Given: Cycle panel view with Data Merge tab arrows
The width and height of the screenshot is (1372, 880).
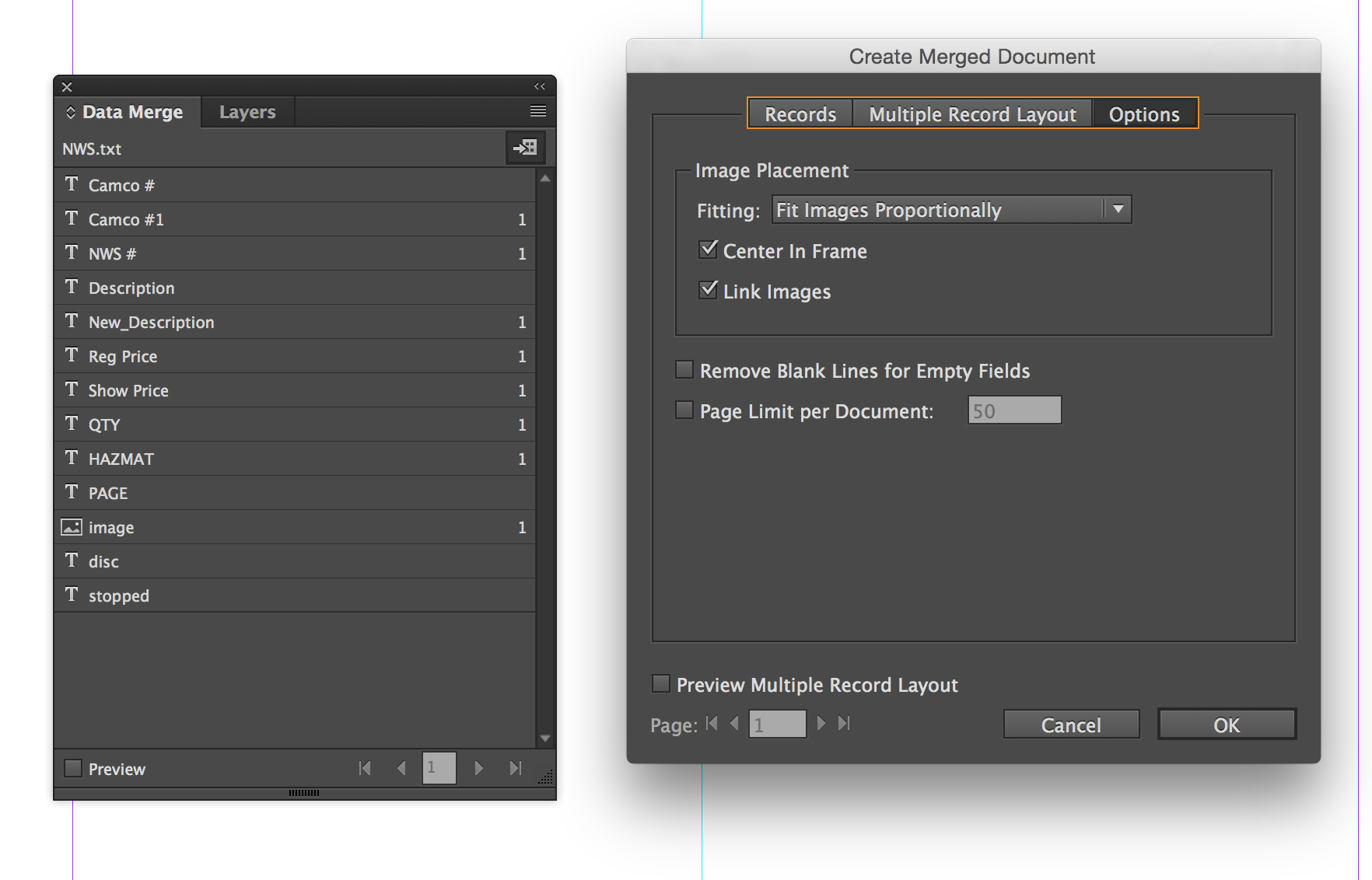Looking at the screenshot, I should tap(70, 112).
